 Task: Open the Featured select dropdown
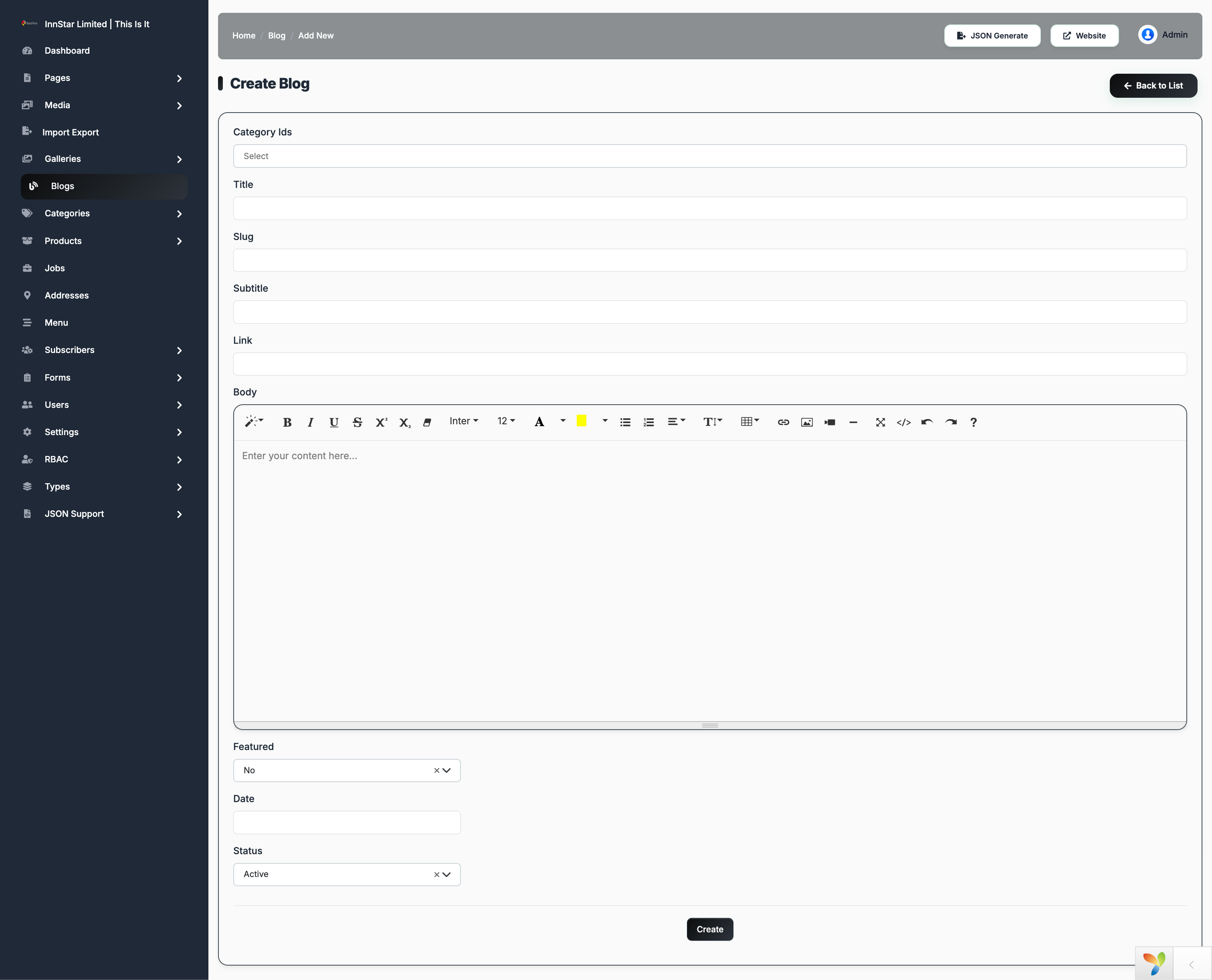pos(347,770)
